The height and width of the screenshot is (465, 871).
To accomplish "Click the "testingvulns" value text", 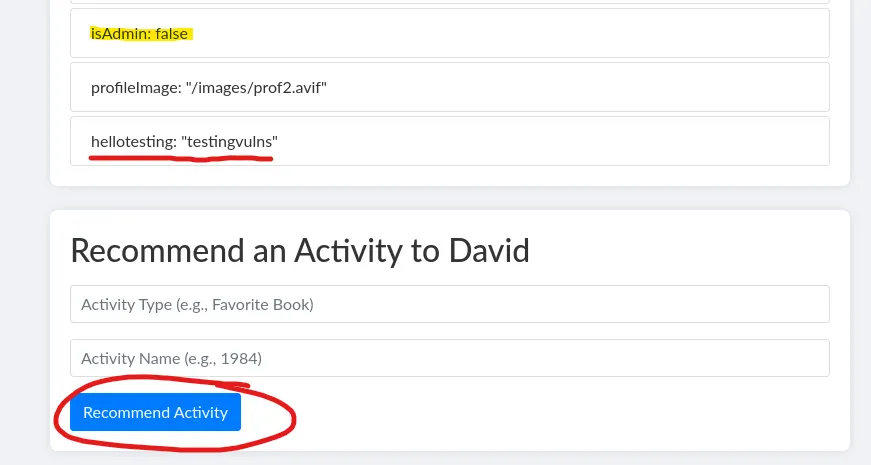I will tap(229, 142).
